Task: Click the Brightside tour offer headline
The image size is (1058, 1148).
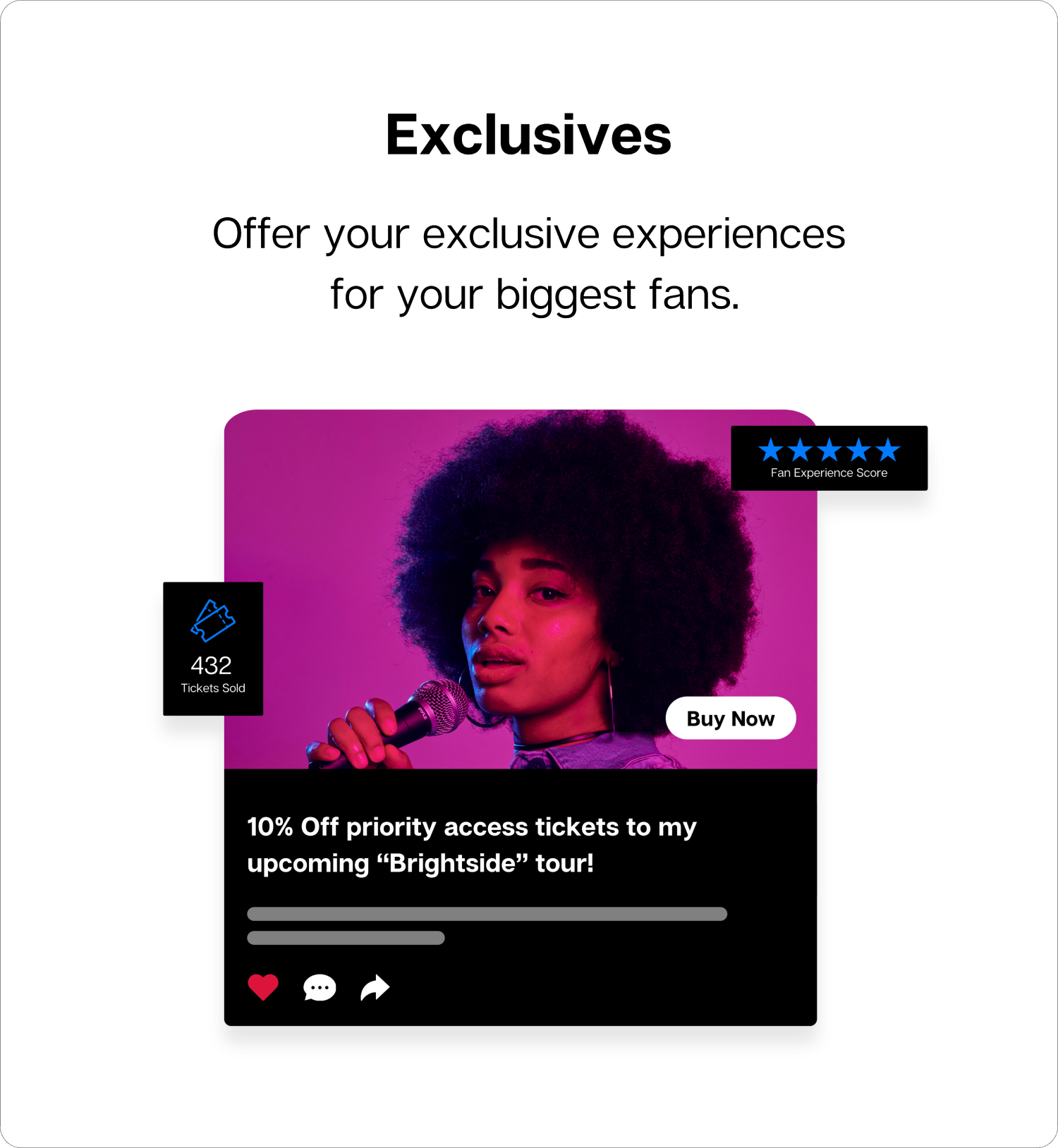Action: (x=472, y=845)
